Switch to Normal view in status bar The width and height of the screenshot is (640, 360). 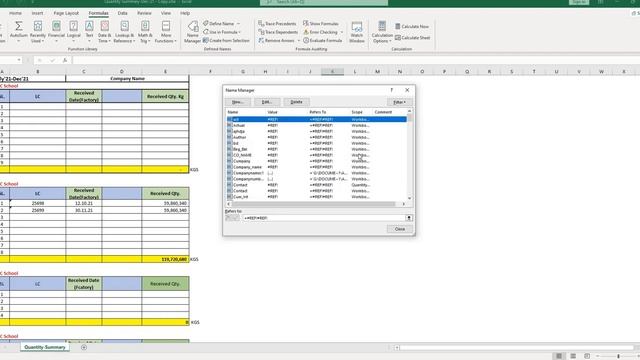click(x=559, y=356)
